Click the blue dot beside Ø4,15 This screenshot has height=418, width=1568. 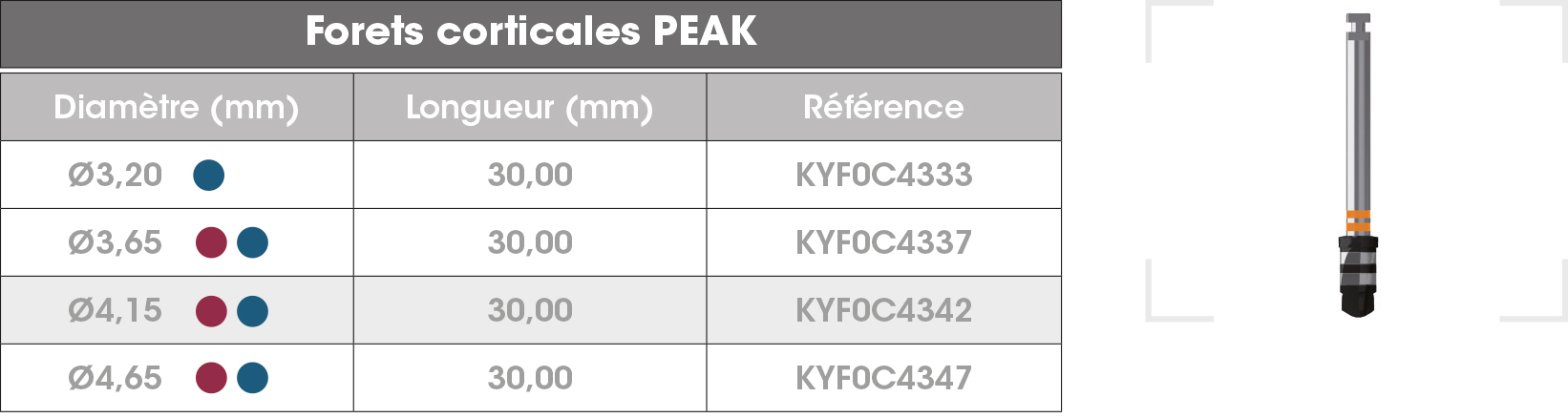(252, 311)
